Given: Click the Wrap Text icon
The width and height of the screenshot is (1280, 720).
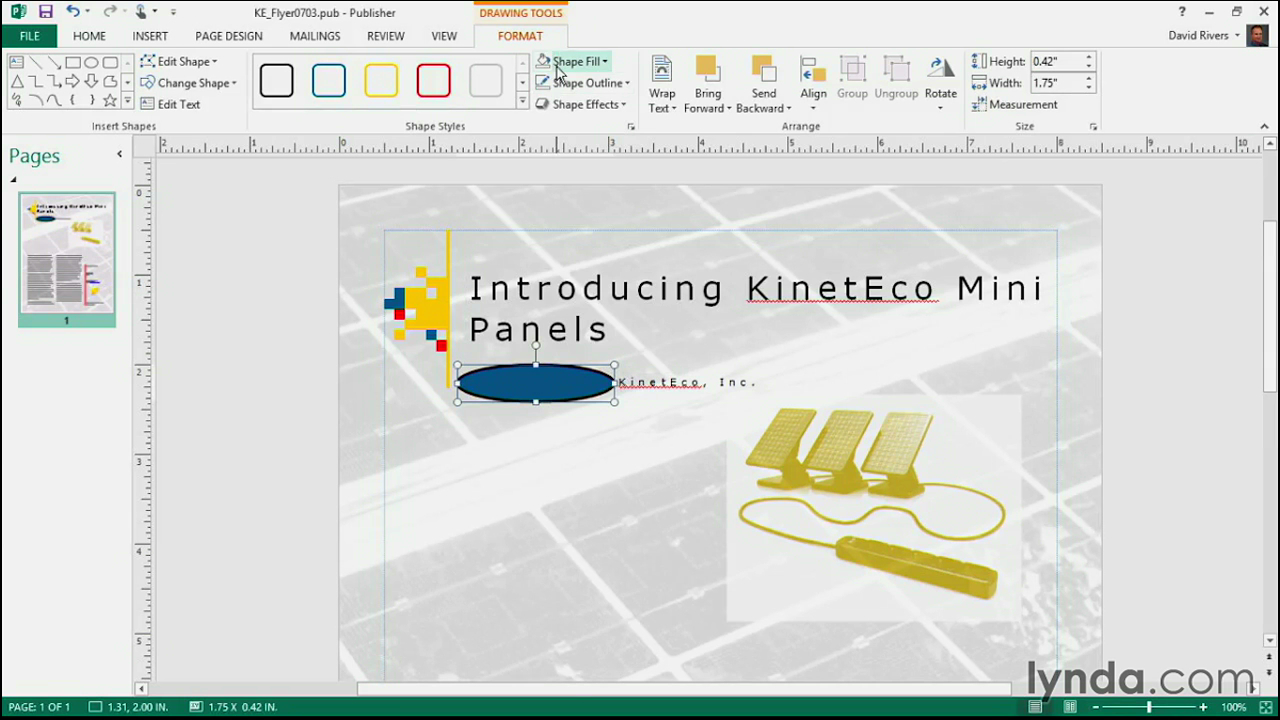Looking at the screenshot, I should tap(662, 68).
